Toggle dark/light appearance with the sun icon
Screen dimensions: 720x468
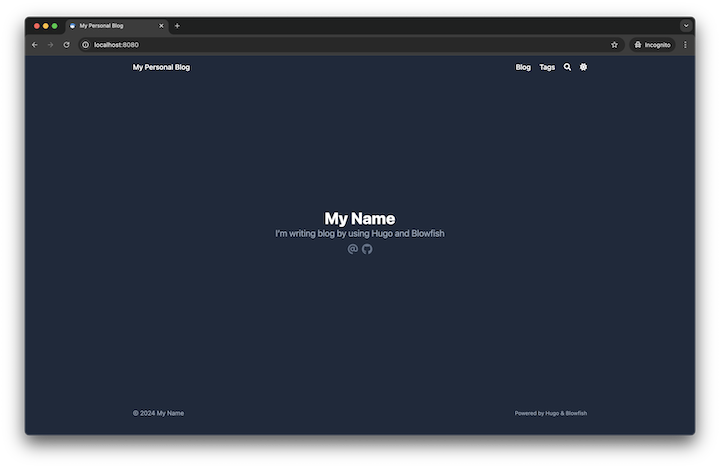[x=584, y=67]
